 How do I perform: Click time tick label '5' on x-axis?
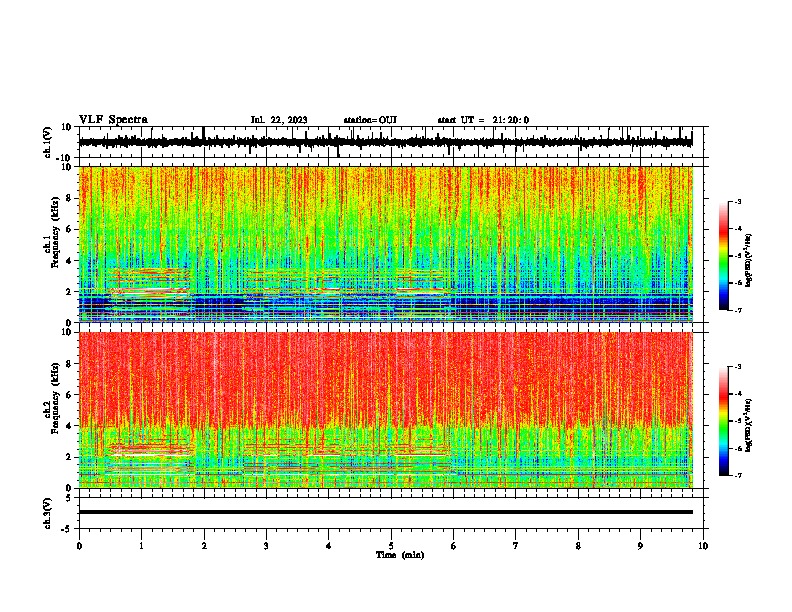[x=391, y=546]
